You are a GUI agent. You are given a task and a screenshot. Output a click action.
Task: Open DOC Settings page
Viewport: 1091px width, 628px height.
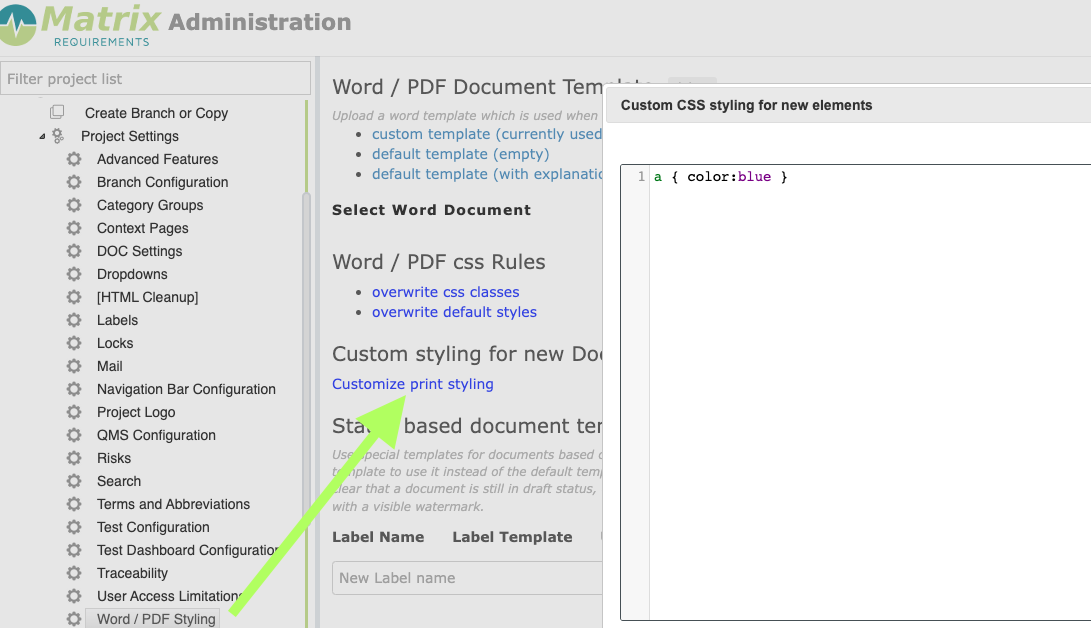point(139,250)
